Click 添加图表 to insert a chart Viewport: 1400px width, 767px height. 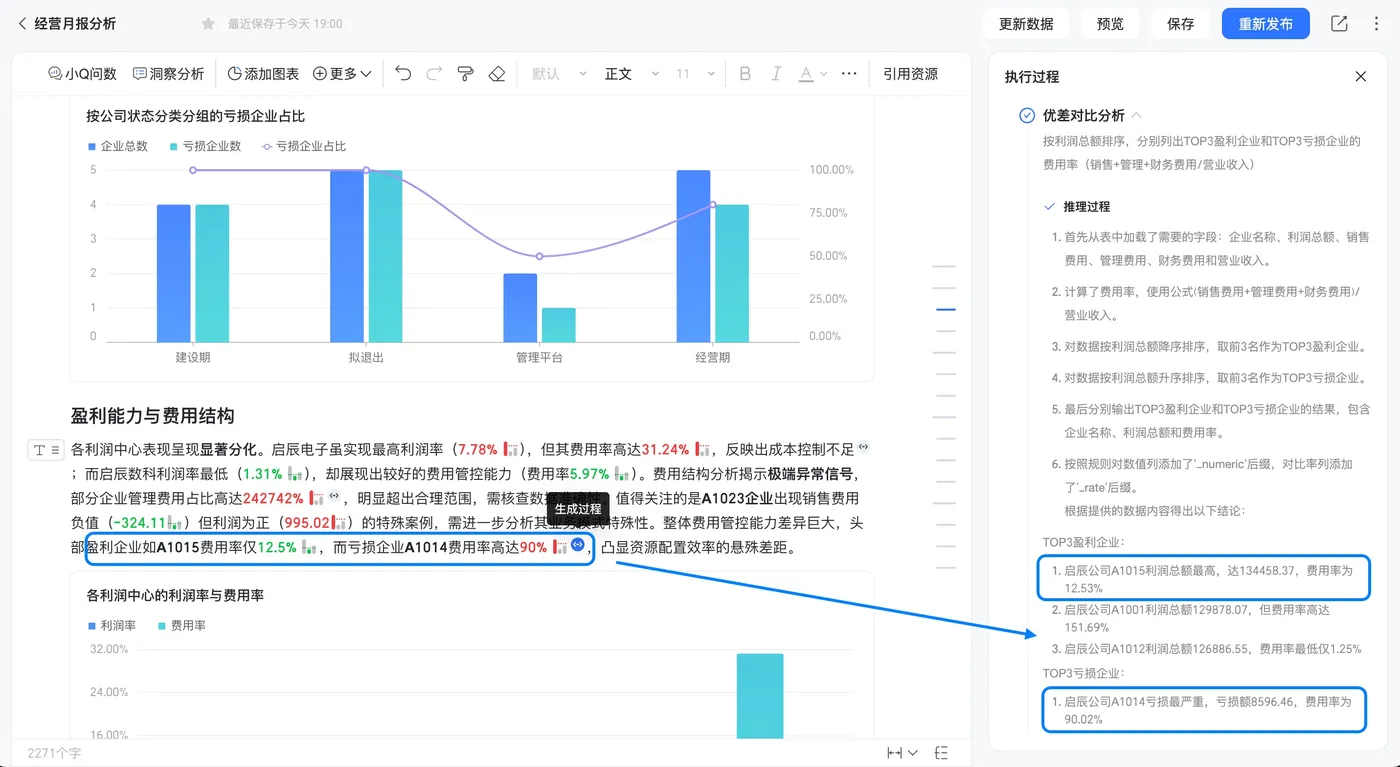coord(263,74)
